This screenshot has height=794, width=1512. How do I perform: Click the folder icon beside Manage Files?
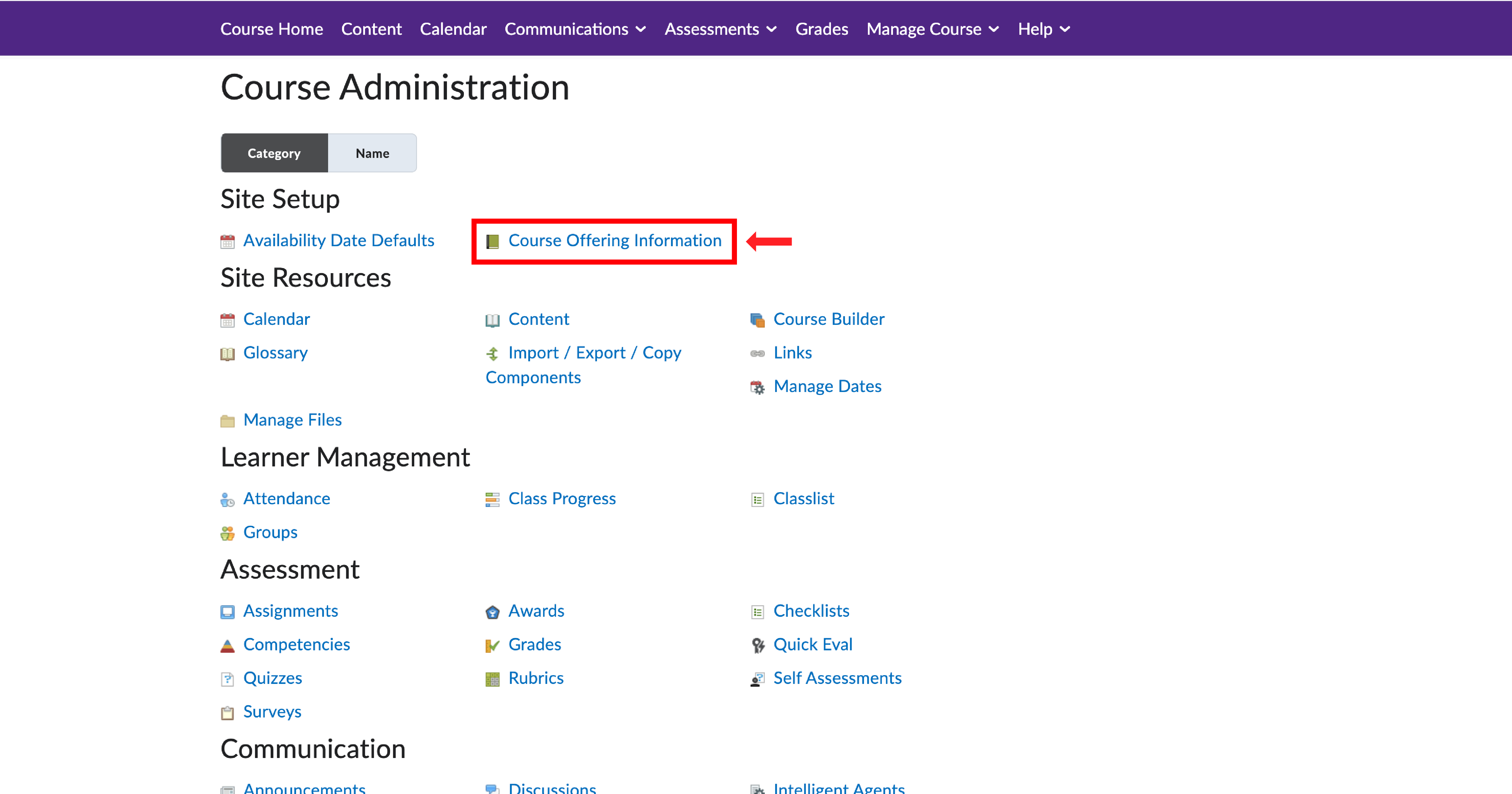(228, 420)
